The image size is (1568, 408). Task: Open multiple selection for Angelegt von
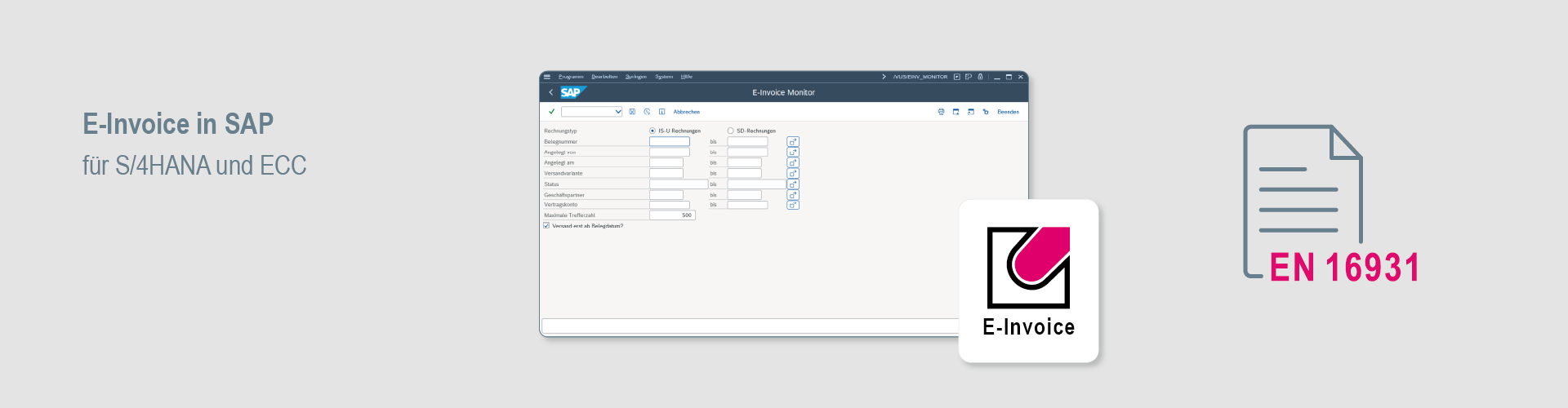tap(793, 153)
